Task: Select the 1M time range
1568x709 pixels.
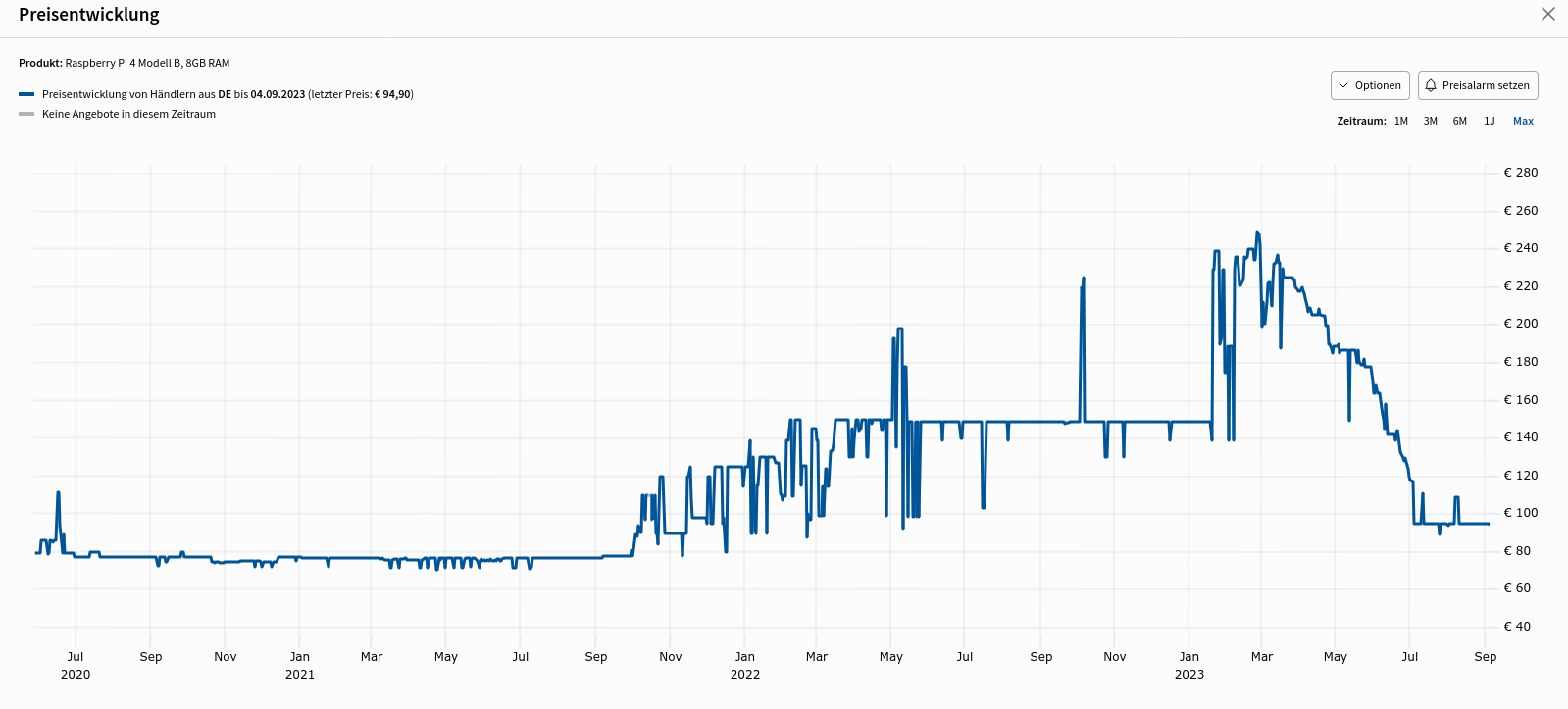Action: click(1400, 121)
